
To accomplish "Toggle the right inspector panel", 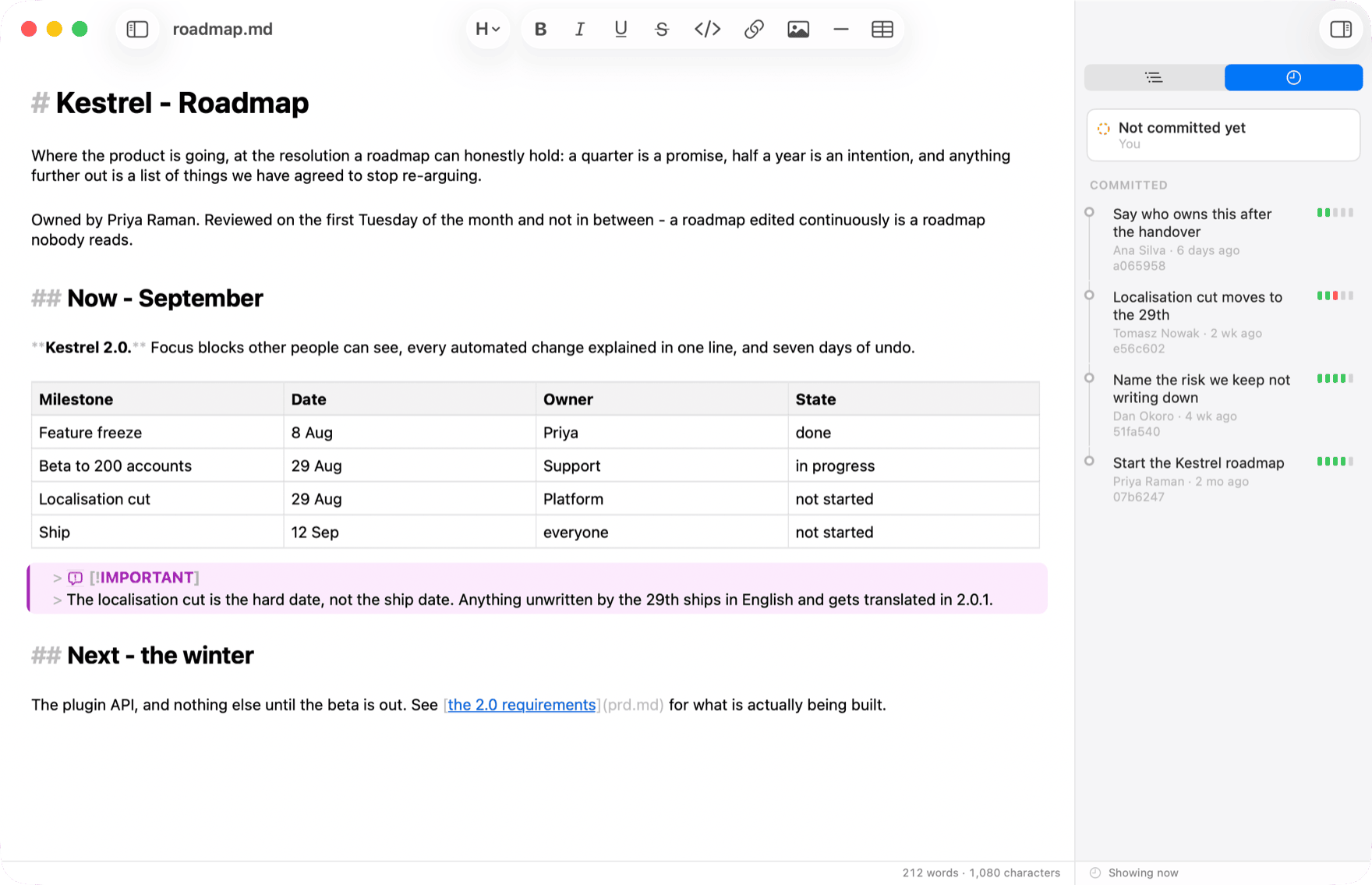I will [x=1341, y=30].
